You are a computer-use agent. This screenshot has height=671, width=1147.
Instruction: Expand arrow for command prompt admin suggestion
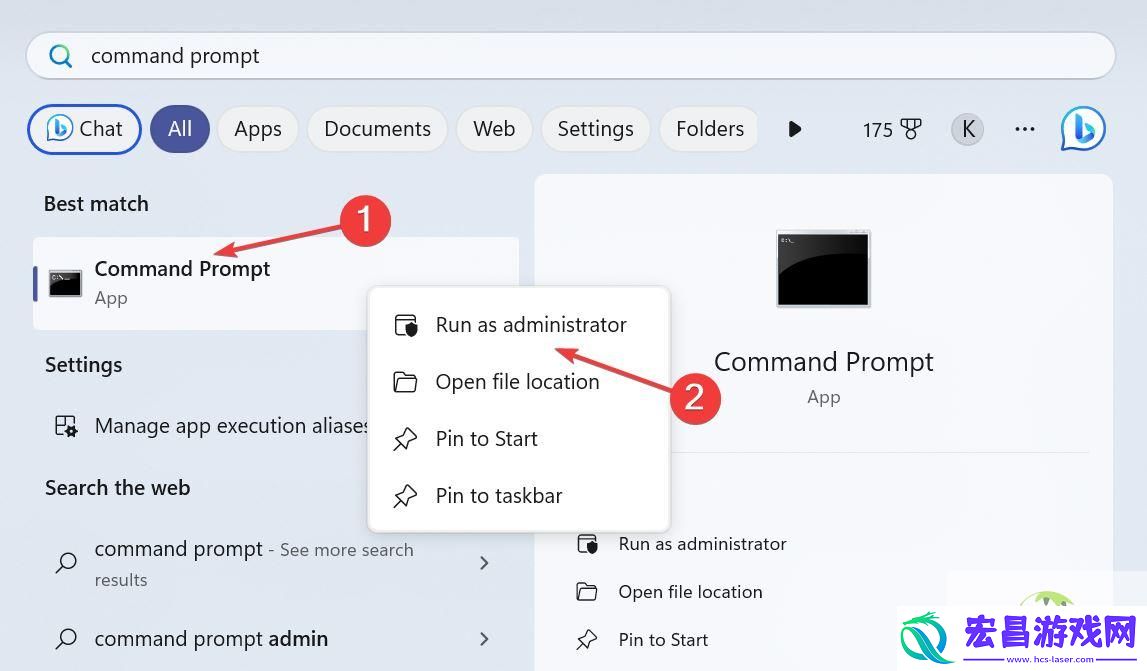coord(484,639)
